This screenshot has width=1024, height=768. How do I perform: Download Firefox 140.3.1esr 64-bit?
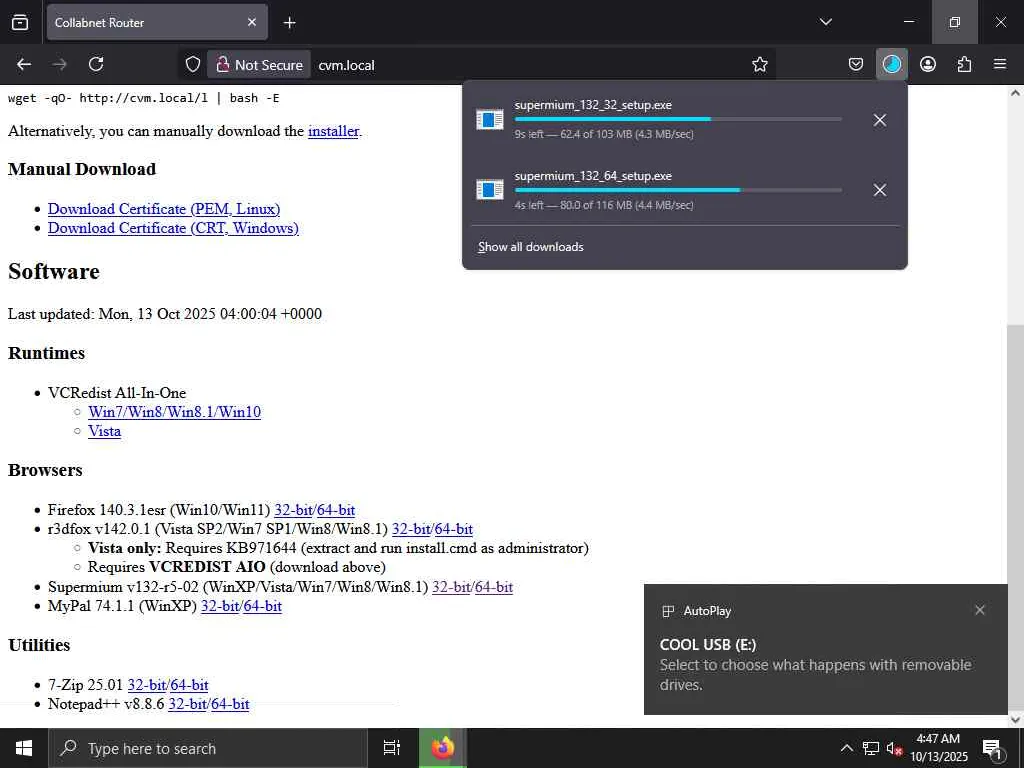[x=336, y=510]
